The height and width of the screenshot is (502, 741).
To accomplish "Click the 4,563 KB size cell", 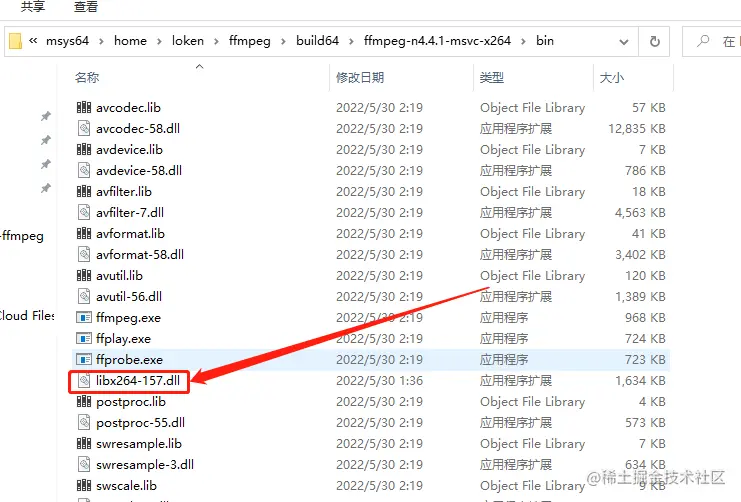I will tap(640, 212).
